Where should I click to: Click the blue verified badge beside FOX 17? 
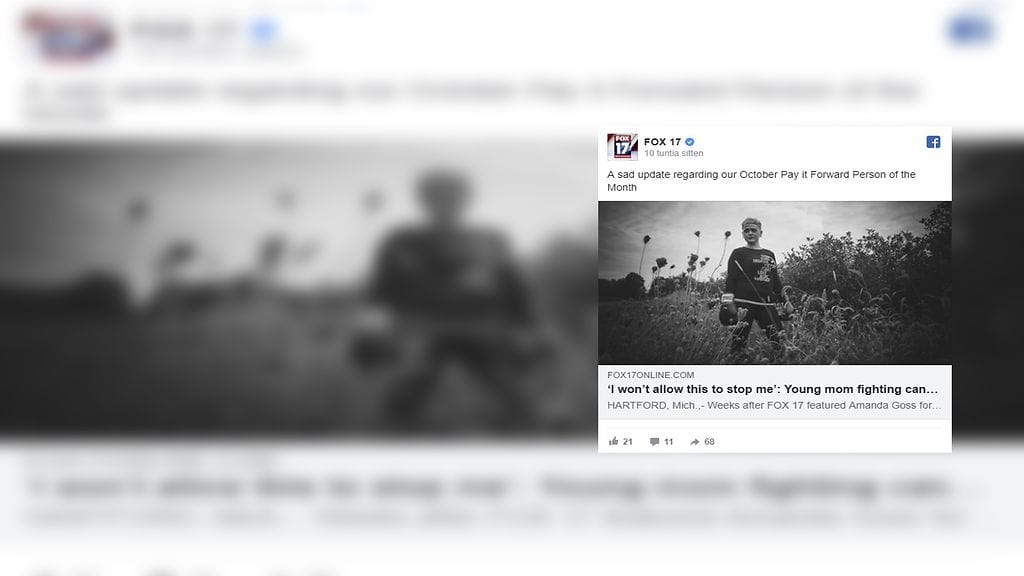click(690, 142)
